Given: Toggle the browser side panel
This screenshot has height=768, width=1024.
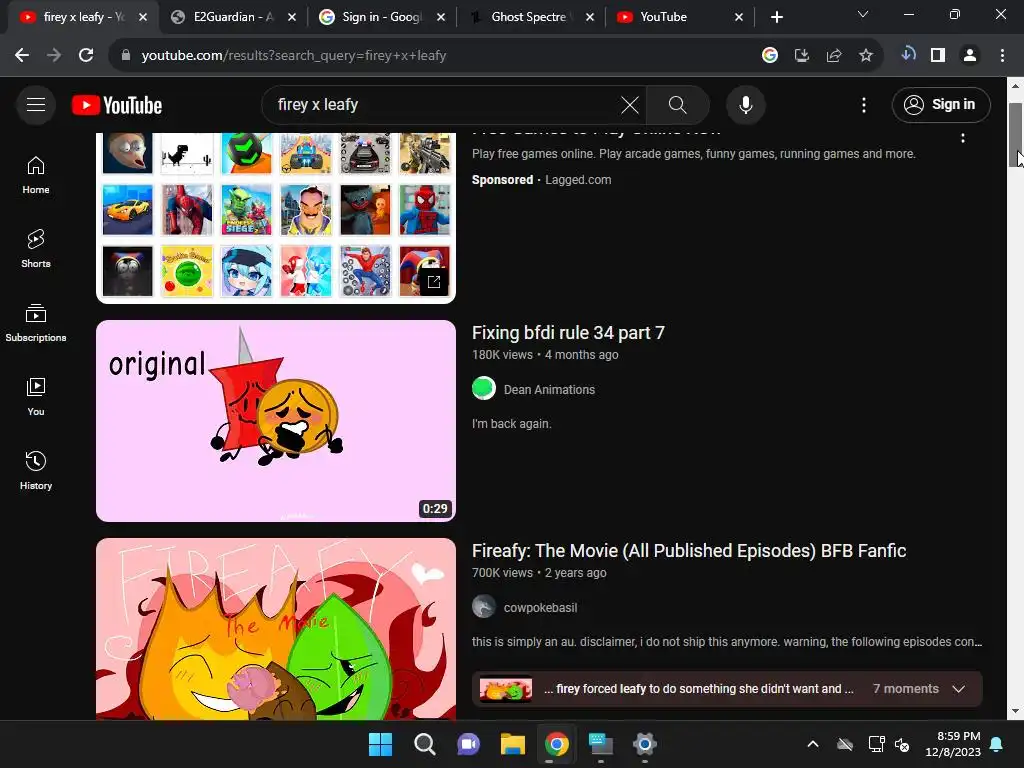Looking at the screenshot, I should pos(938,56).
